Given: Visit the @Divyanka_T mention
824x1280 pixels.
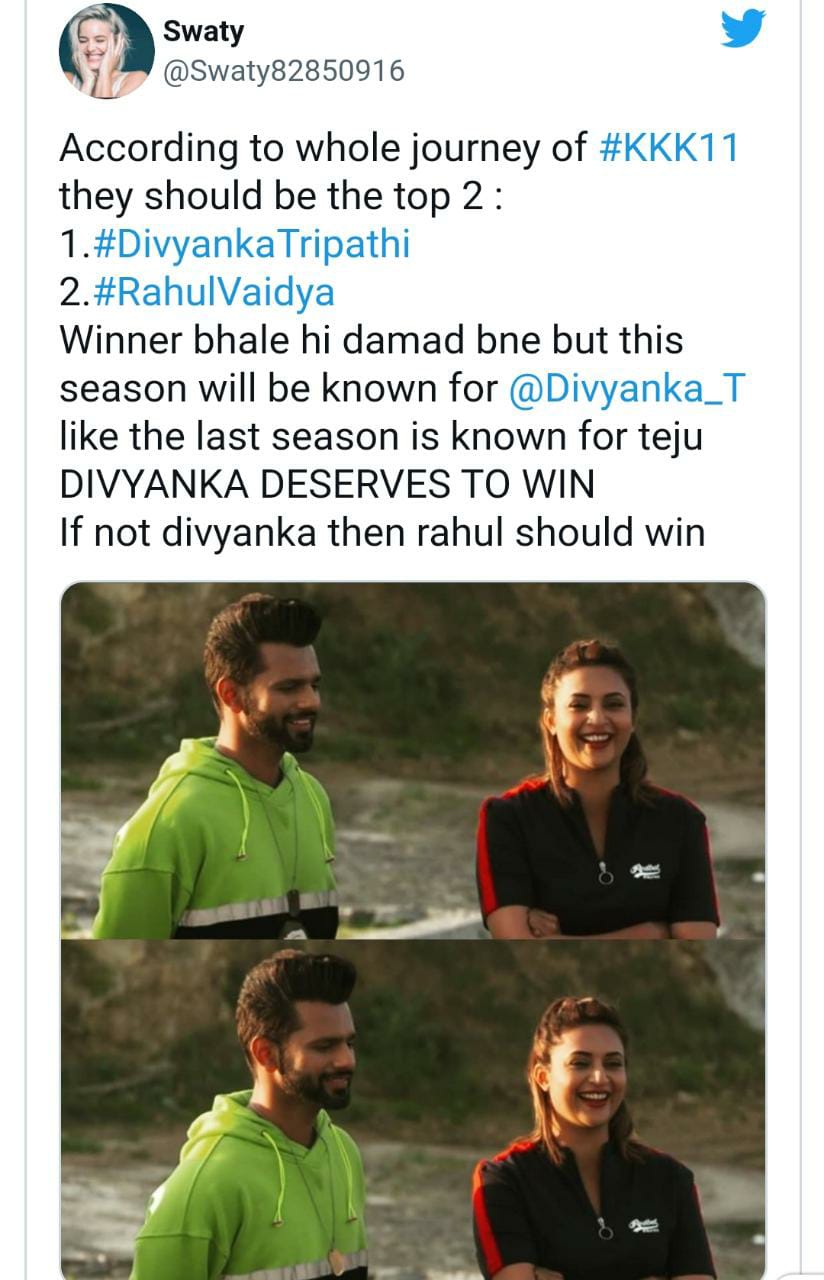Looking at the screenshot, I should [x=627, y=389].
